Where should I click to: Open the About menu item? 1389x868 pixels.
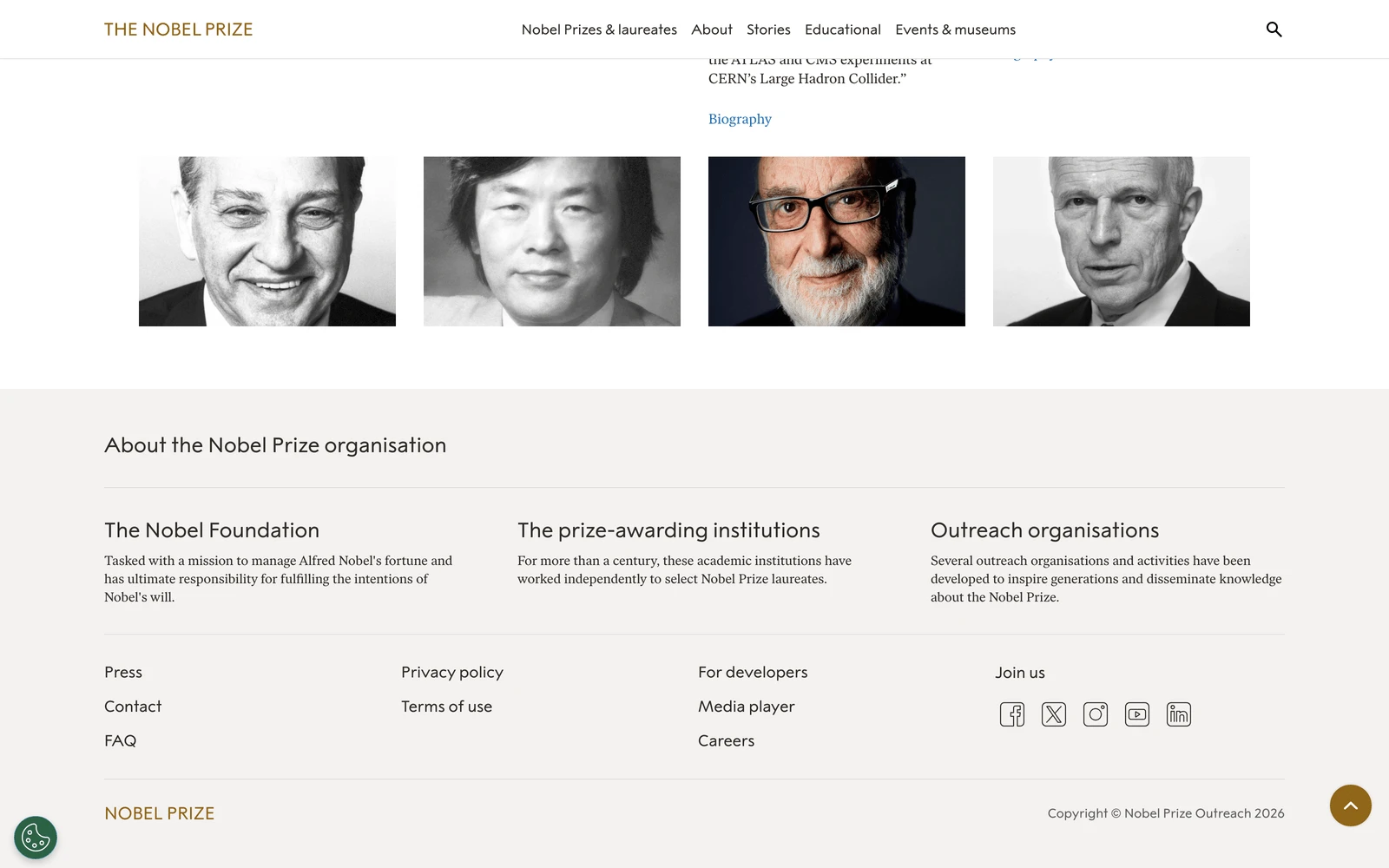pyautogui.click(x=712, y=30)
